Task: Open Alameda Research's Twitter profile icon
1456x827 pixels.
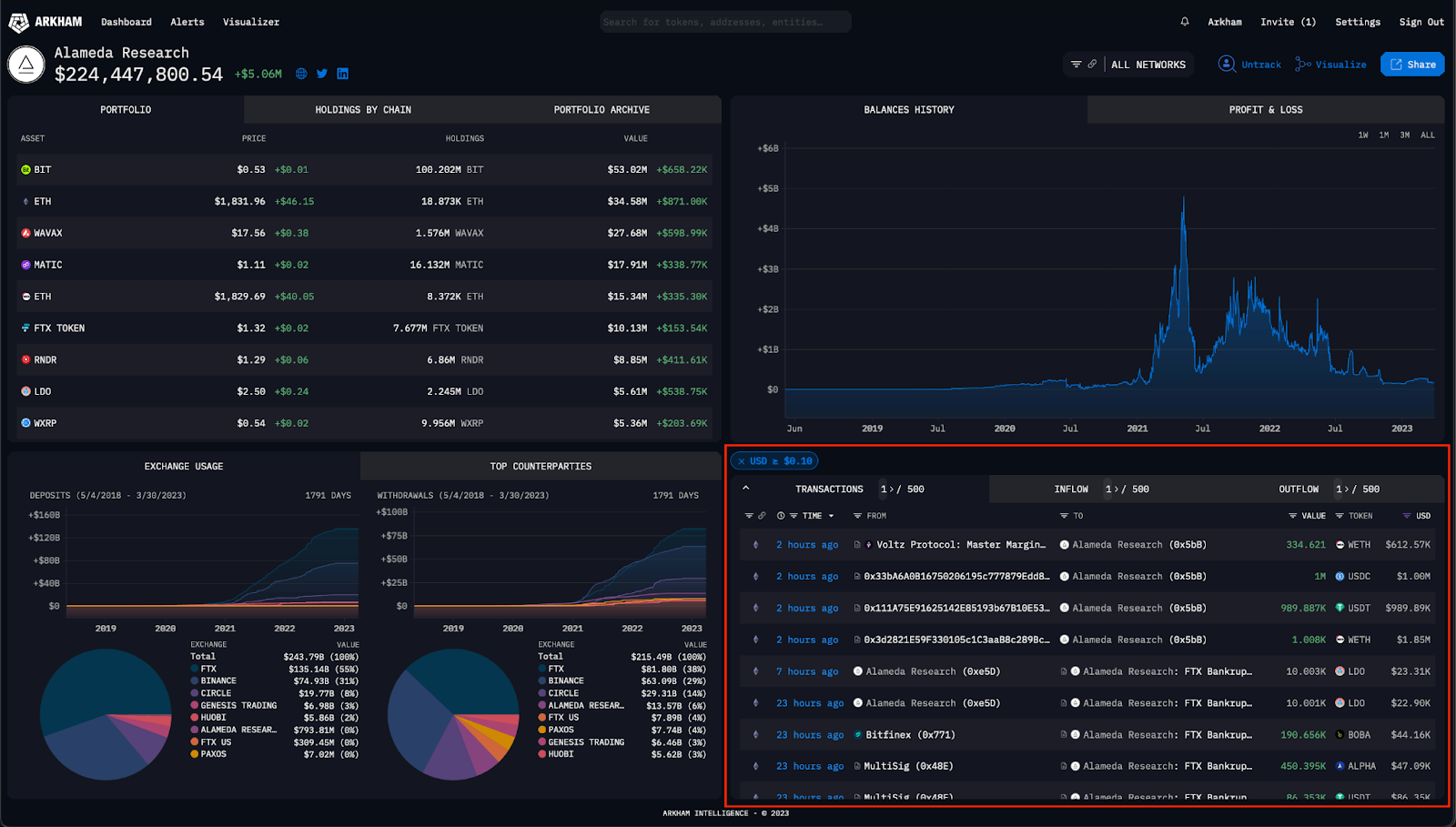Action: tap(322, 74)
